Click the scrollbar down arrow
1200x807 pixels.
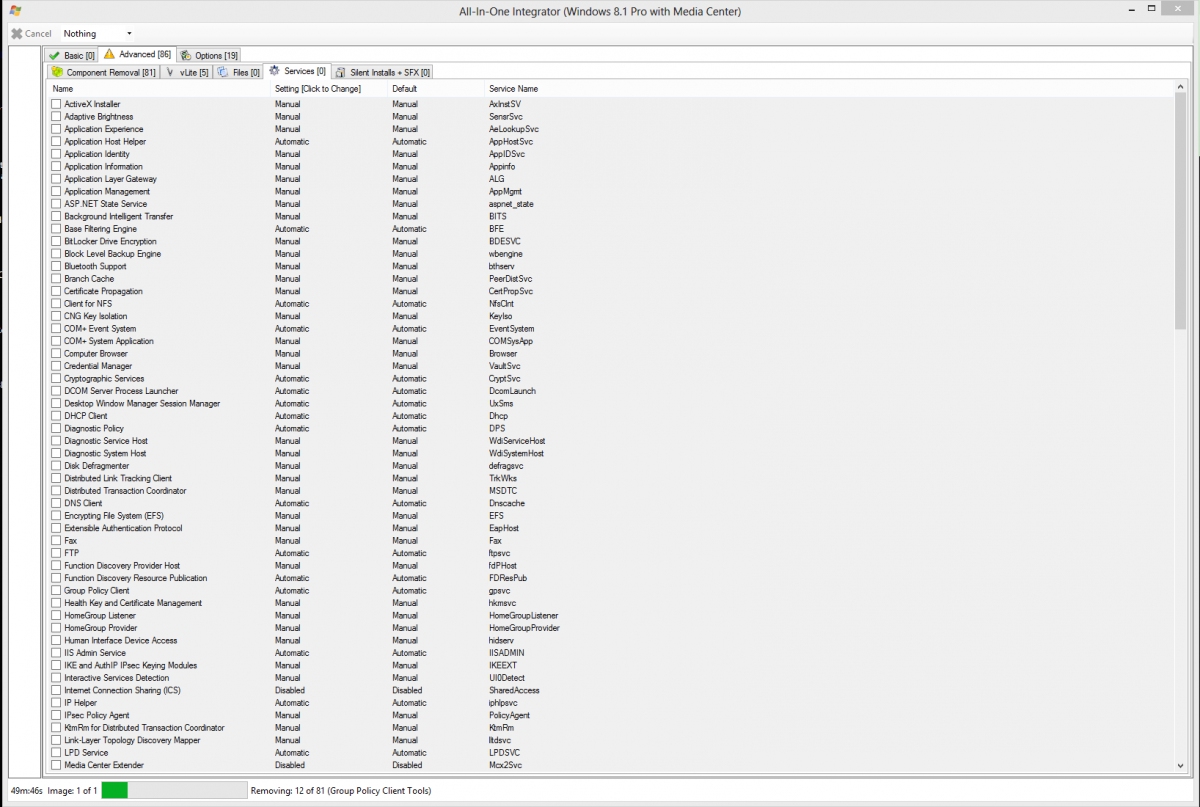(1181, 767)
